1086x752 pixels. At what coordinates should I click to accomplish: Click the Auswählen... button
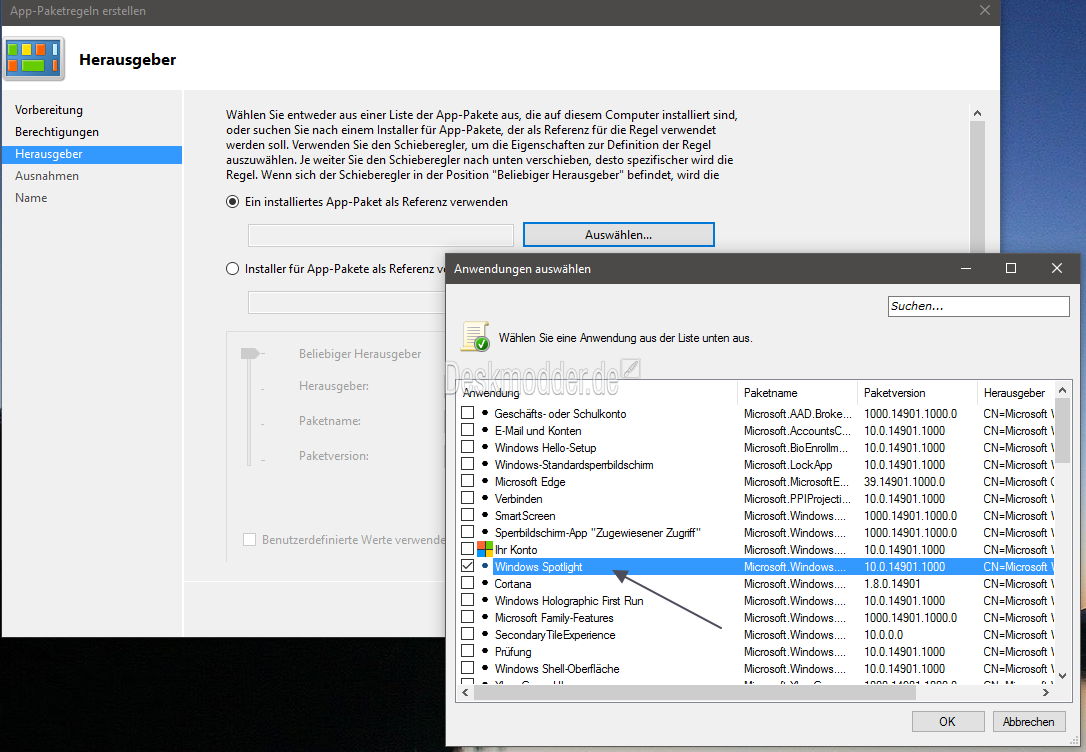pos(618,235)
